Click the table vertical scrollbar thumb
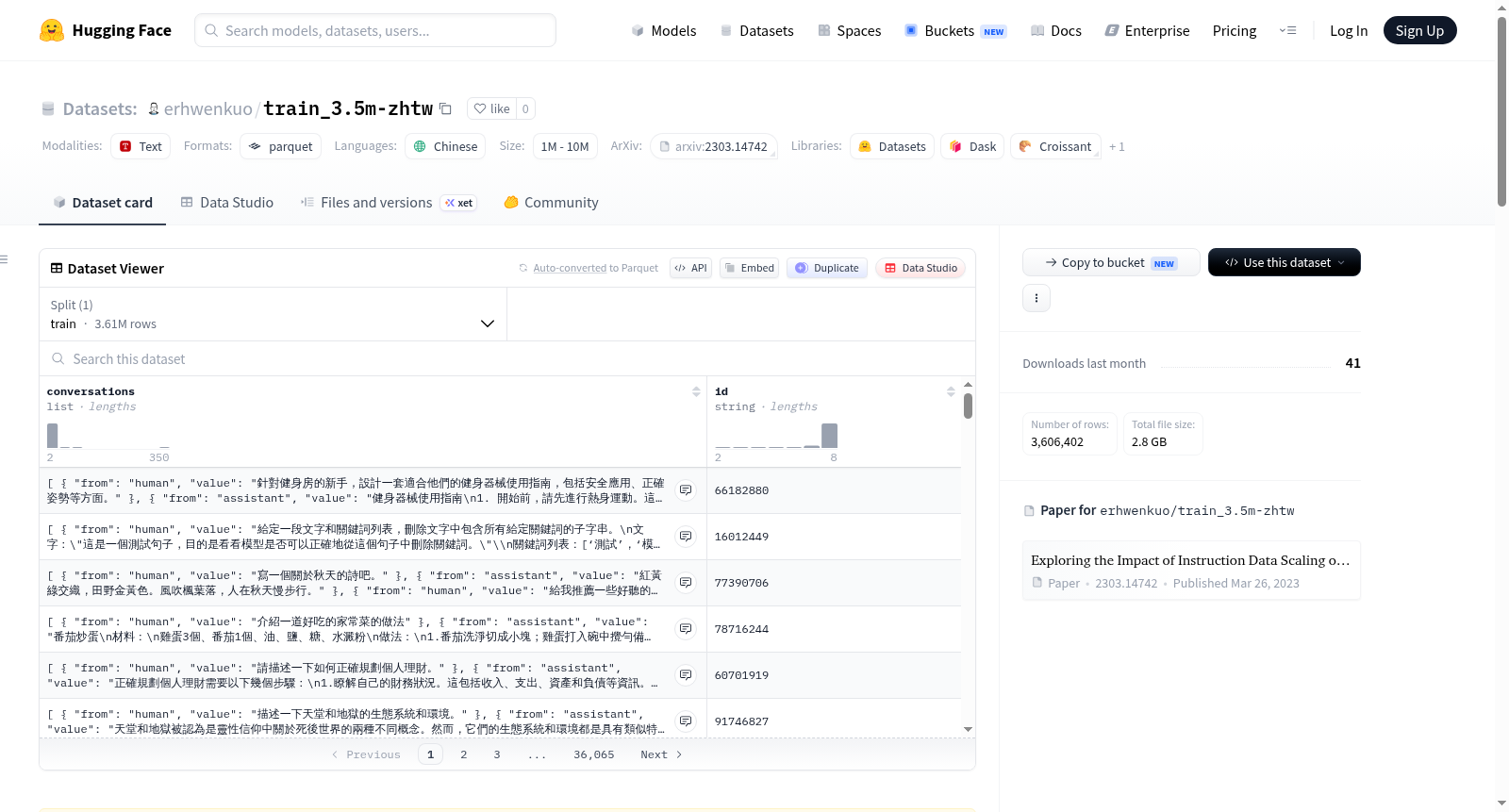1509x812 pixels. click(968, 406)
